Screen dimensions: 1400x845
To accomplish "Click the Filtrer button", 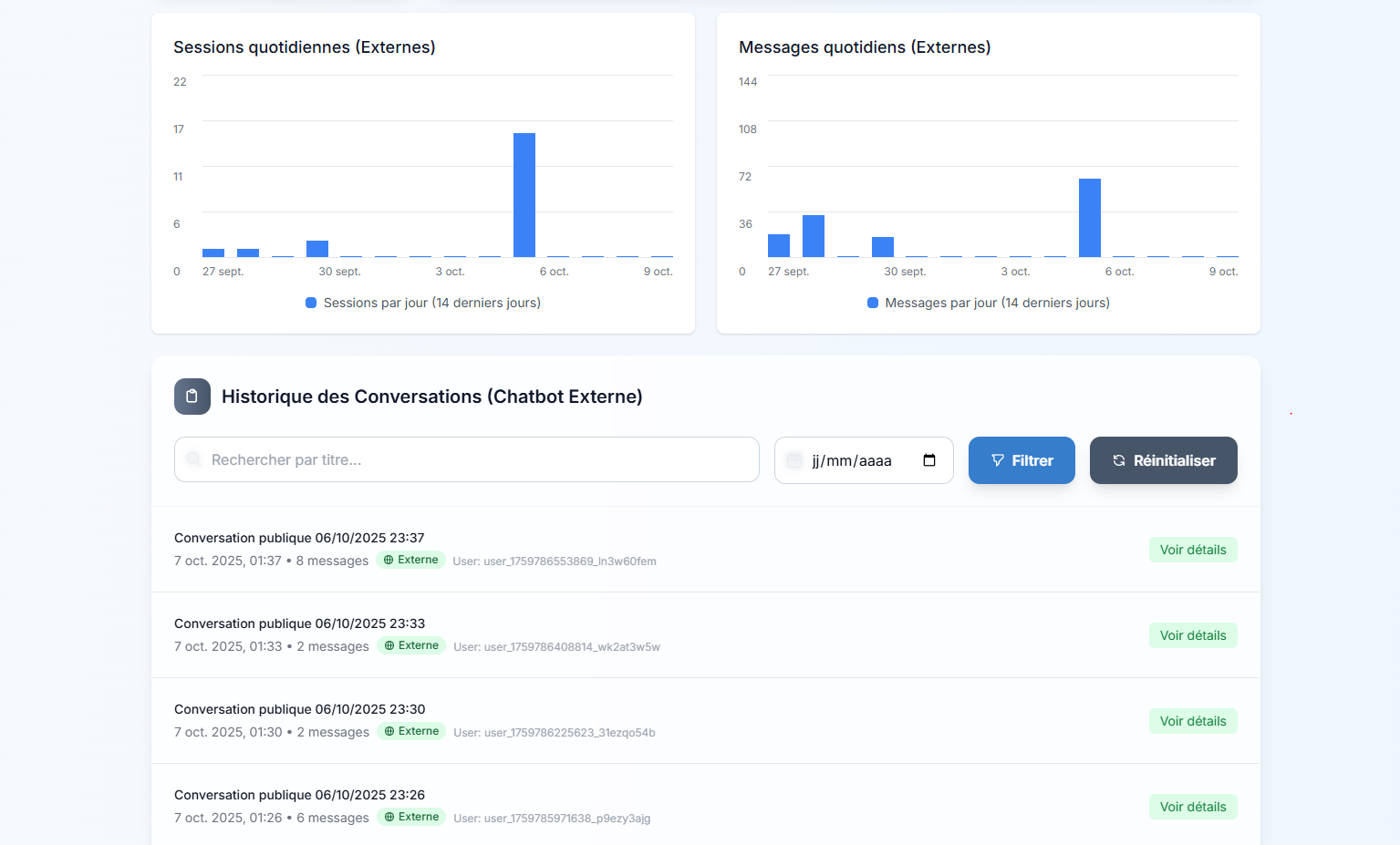I will 1021,460.
